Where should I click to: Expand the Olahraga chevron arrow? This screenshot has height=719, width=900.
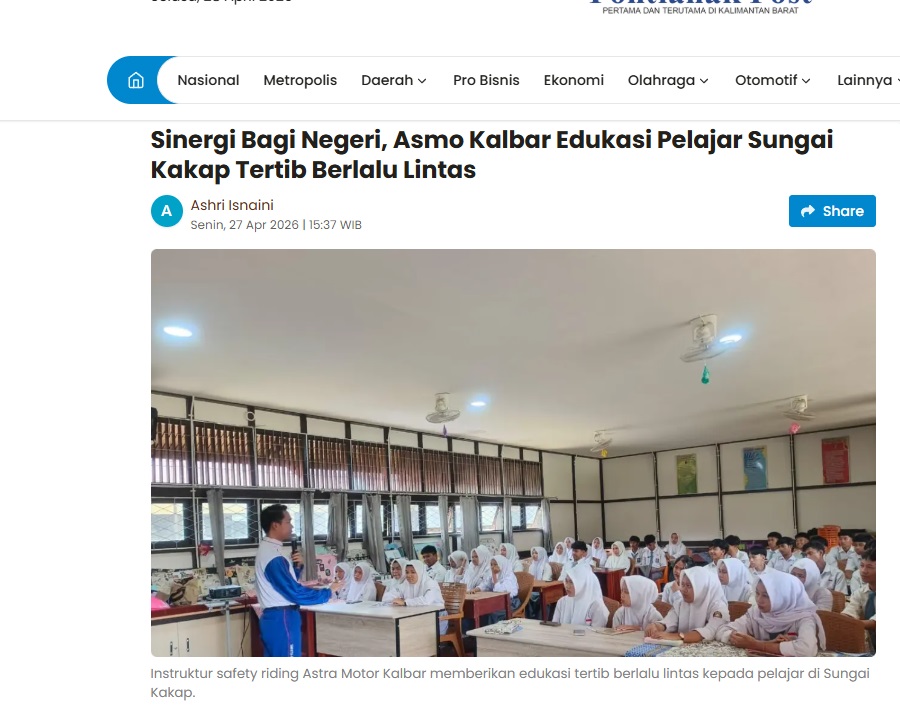704,81
